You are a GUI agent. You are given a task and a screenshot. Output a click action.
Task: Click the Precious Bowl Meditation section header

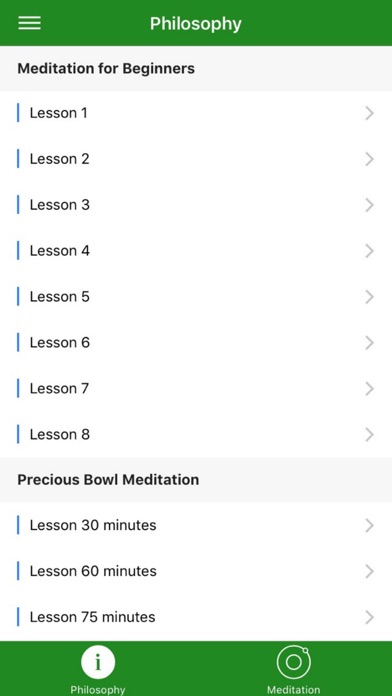tap(196, 480)
